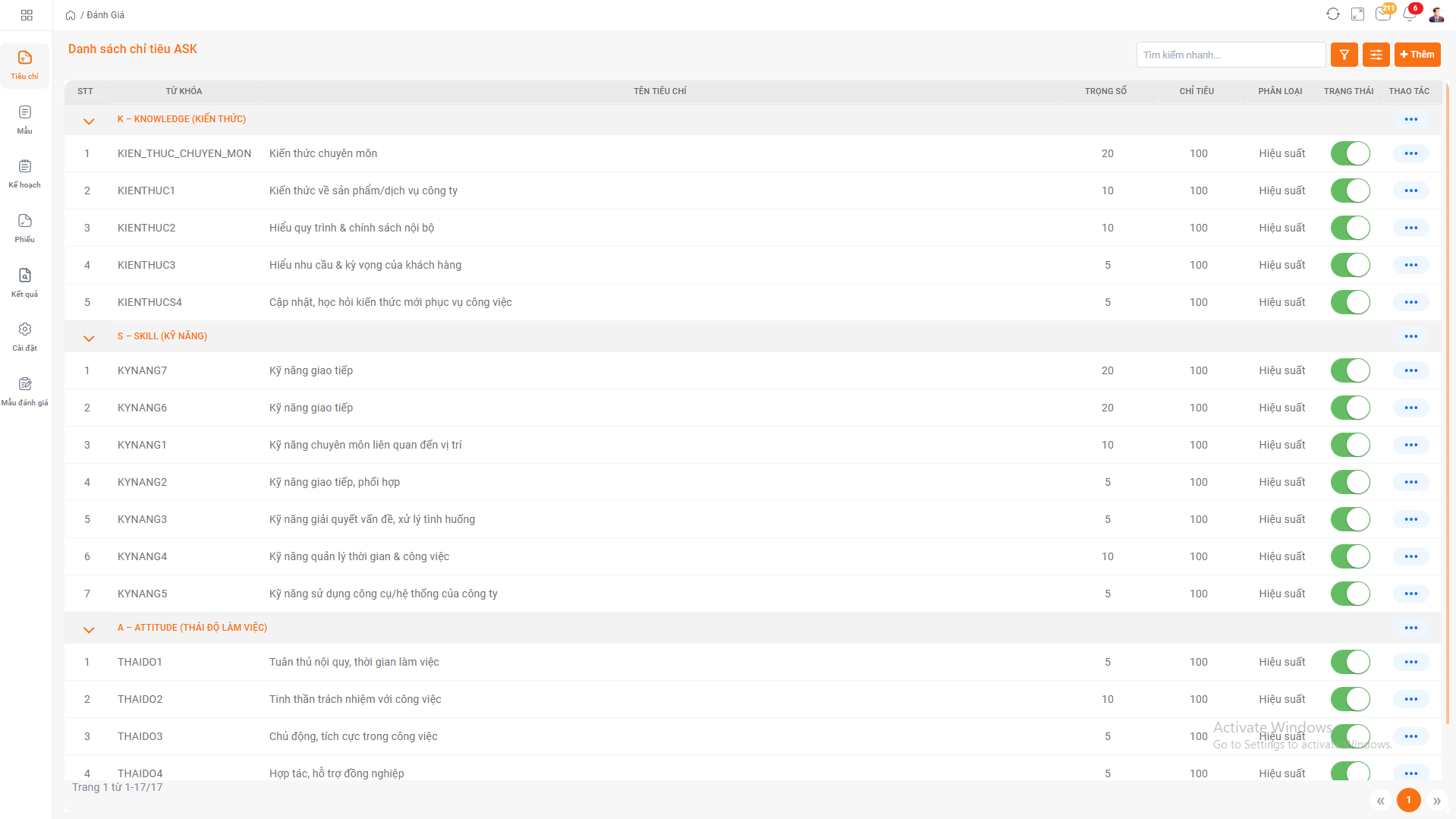Collapse the K – Knowledge group
The height and width of the screenshot is (819, 1456).
(x=89, y=121)
